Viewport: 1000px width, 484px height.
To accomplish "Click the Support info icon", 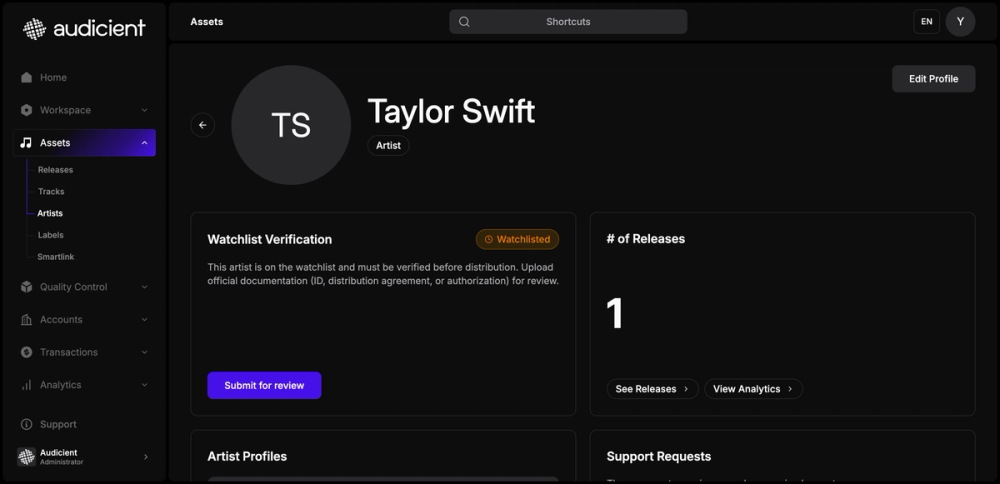I will point(26,424).
